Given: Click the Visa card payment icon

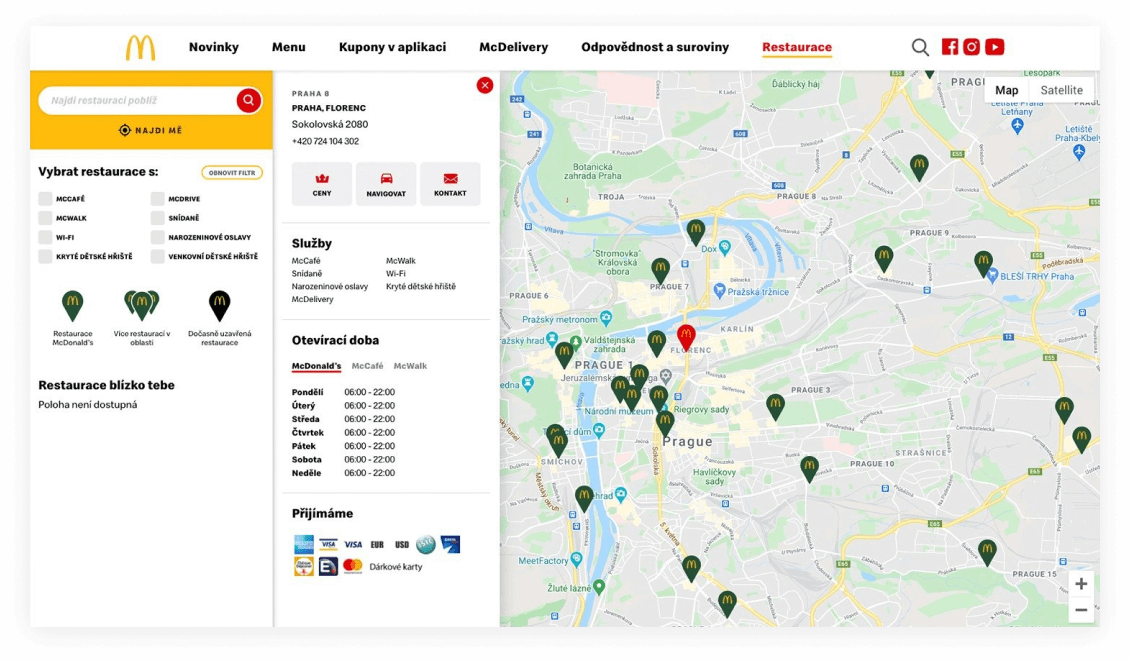Looking at the screenshot, I should (x=353, y=544).
